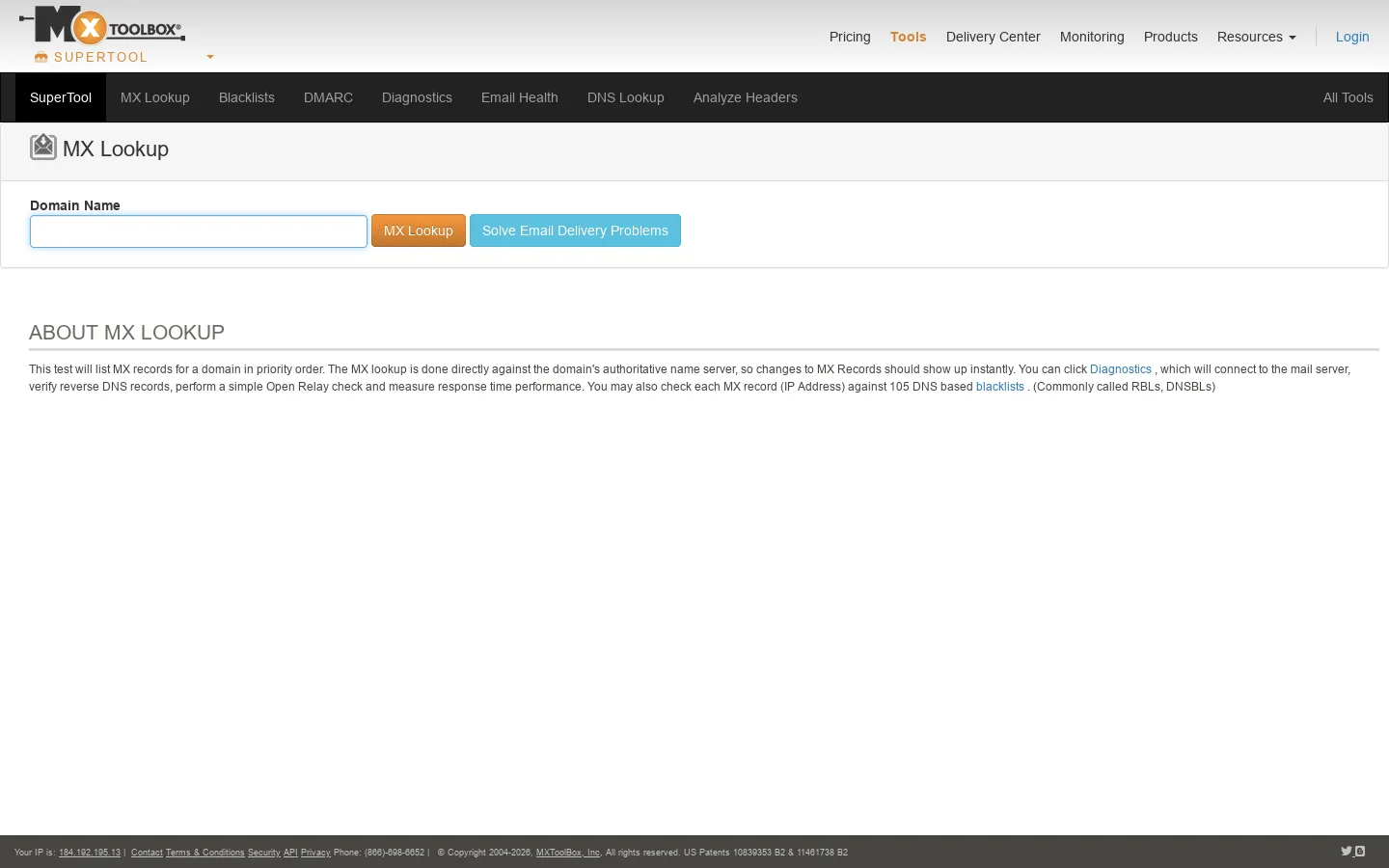Click the SUPERTOOL label under the logo

tap(100, 57)
